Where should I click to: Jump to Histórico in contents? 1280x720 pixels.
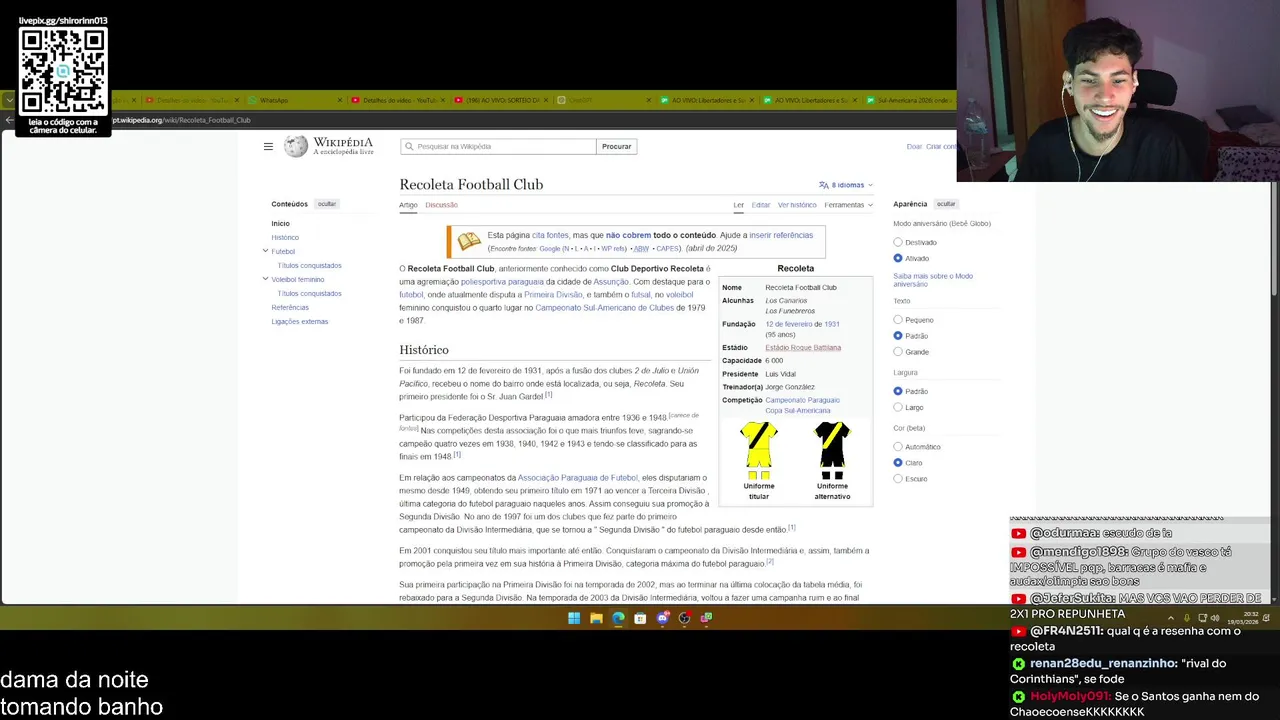click(285, 238)
